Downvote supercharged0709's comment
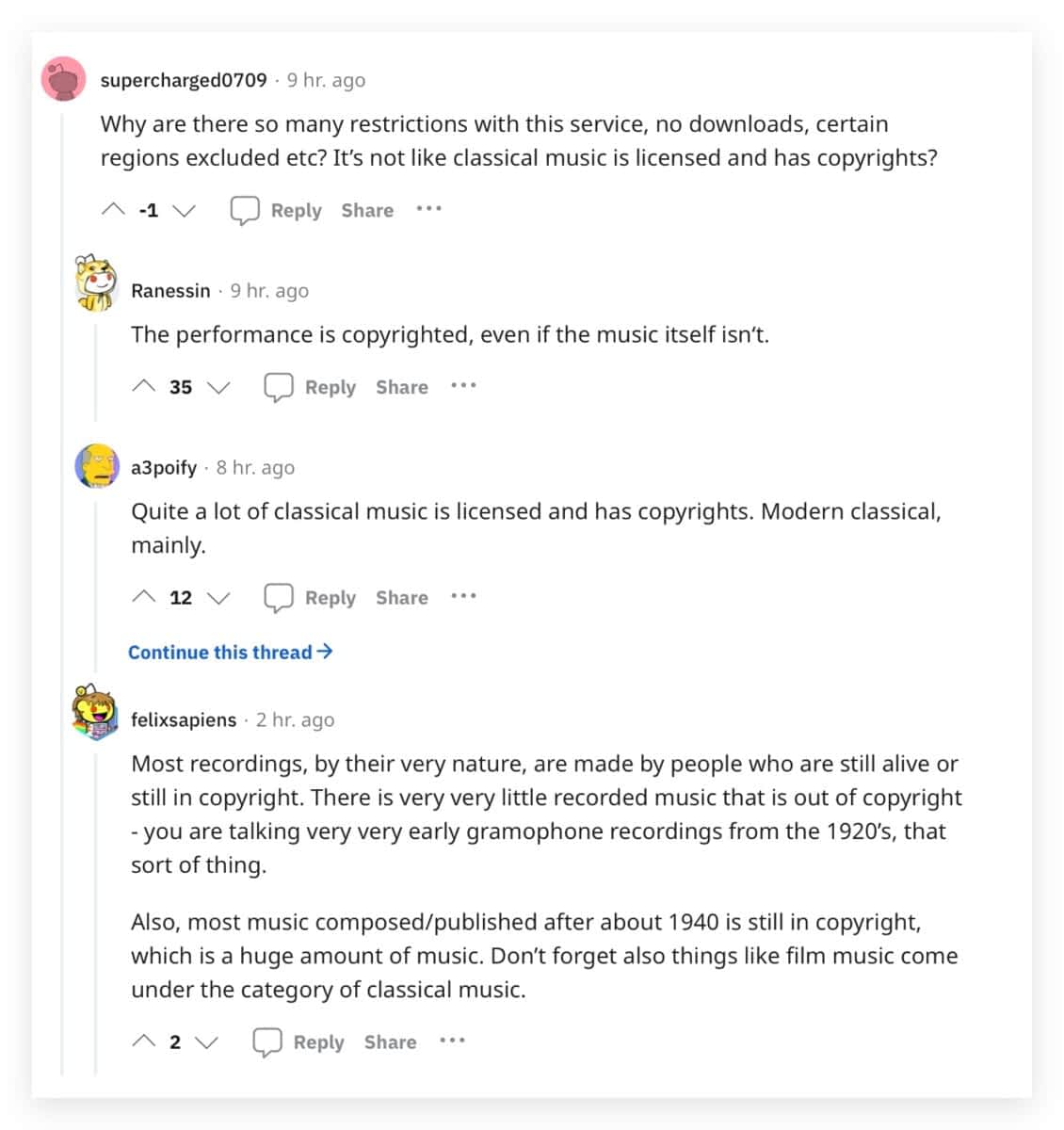Image resolution: width=1064 pixels, height=1130 pixels. point(185,210)
